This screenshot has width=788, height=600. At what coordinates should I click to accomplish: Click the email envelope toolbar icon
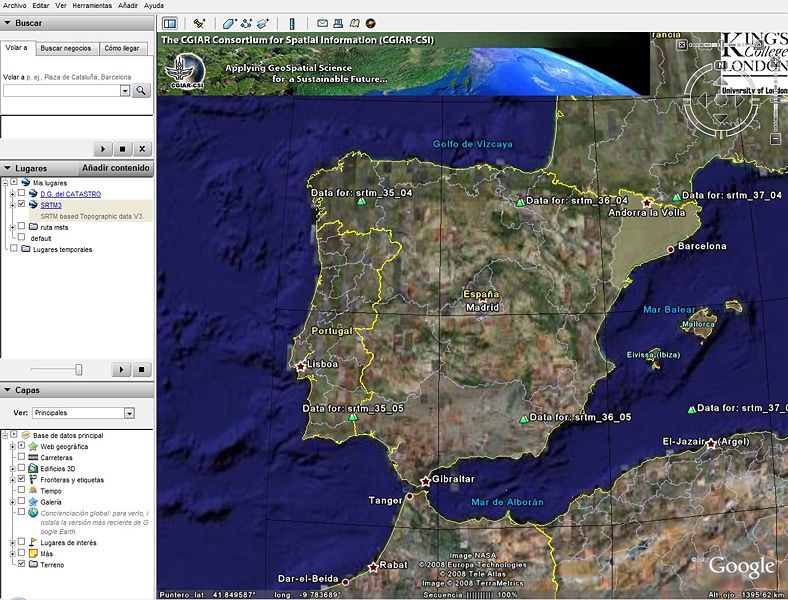[322, 23]
